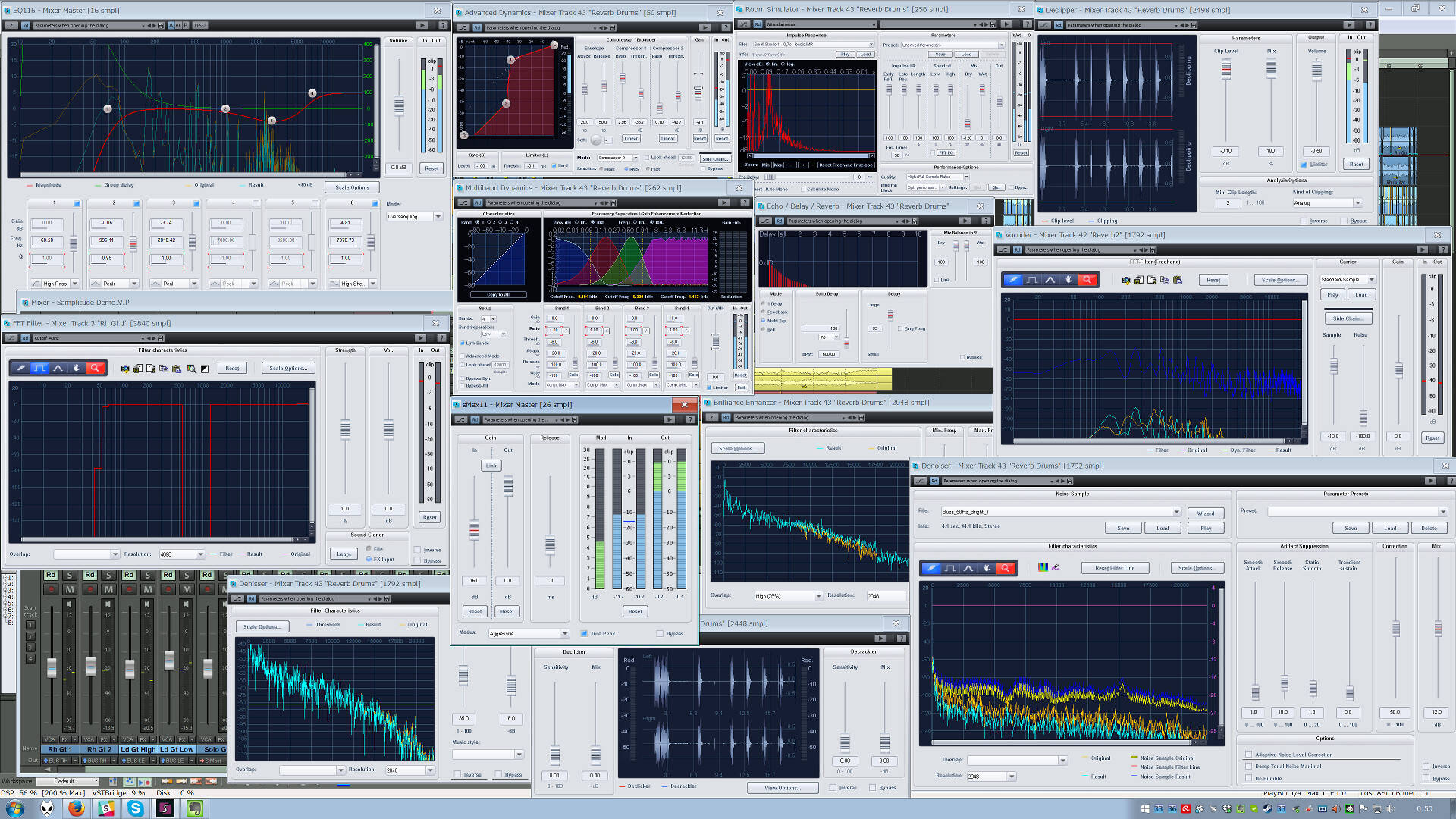
Task: Open the High Pass filter type dropdown in EQ116
Action: pos(60,284)
